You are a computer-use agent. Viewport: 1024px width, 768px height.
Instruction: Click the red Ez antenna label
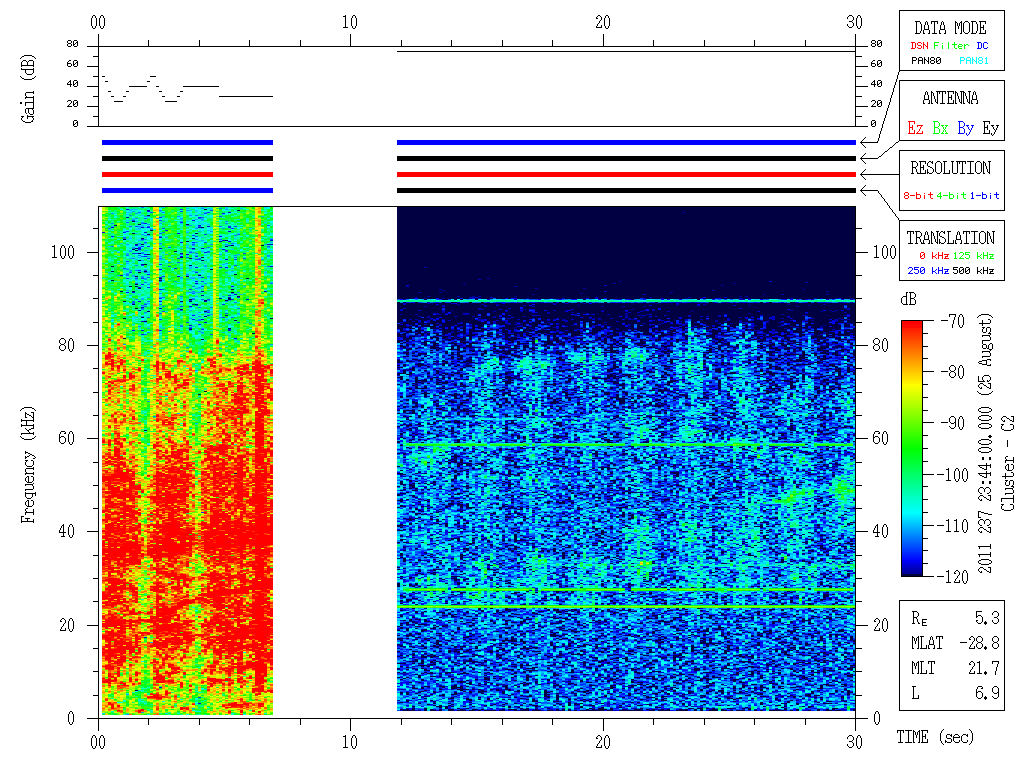[x=915, y=128]
